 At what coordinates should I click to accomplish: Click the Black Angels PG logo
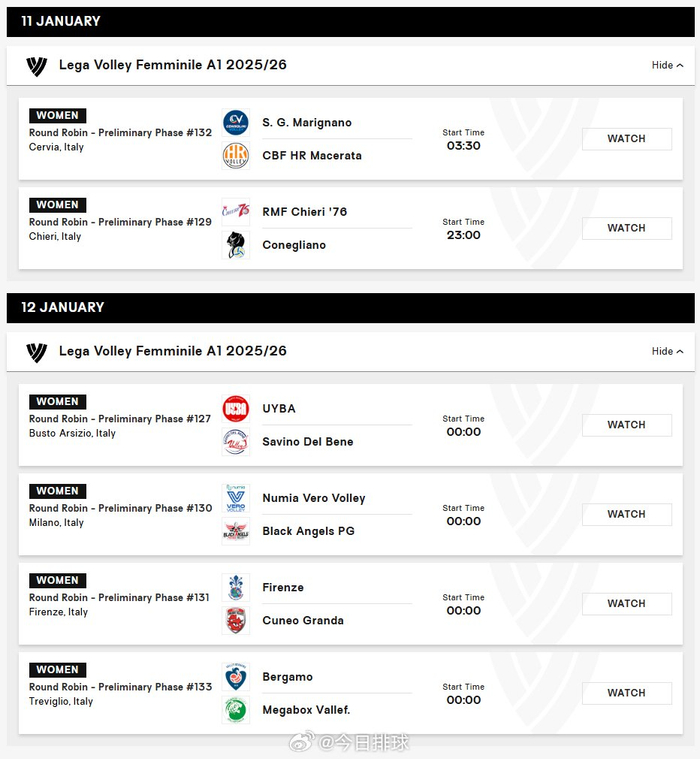(x=236, y=531)
